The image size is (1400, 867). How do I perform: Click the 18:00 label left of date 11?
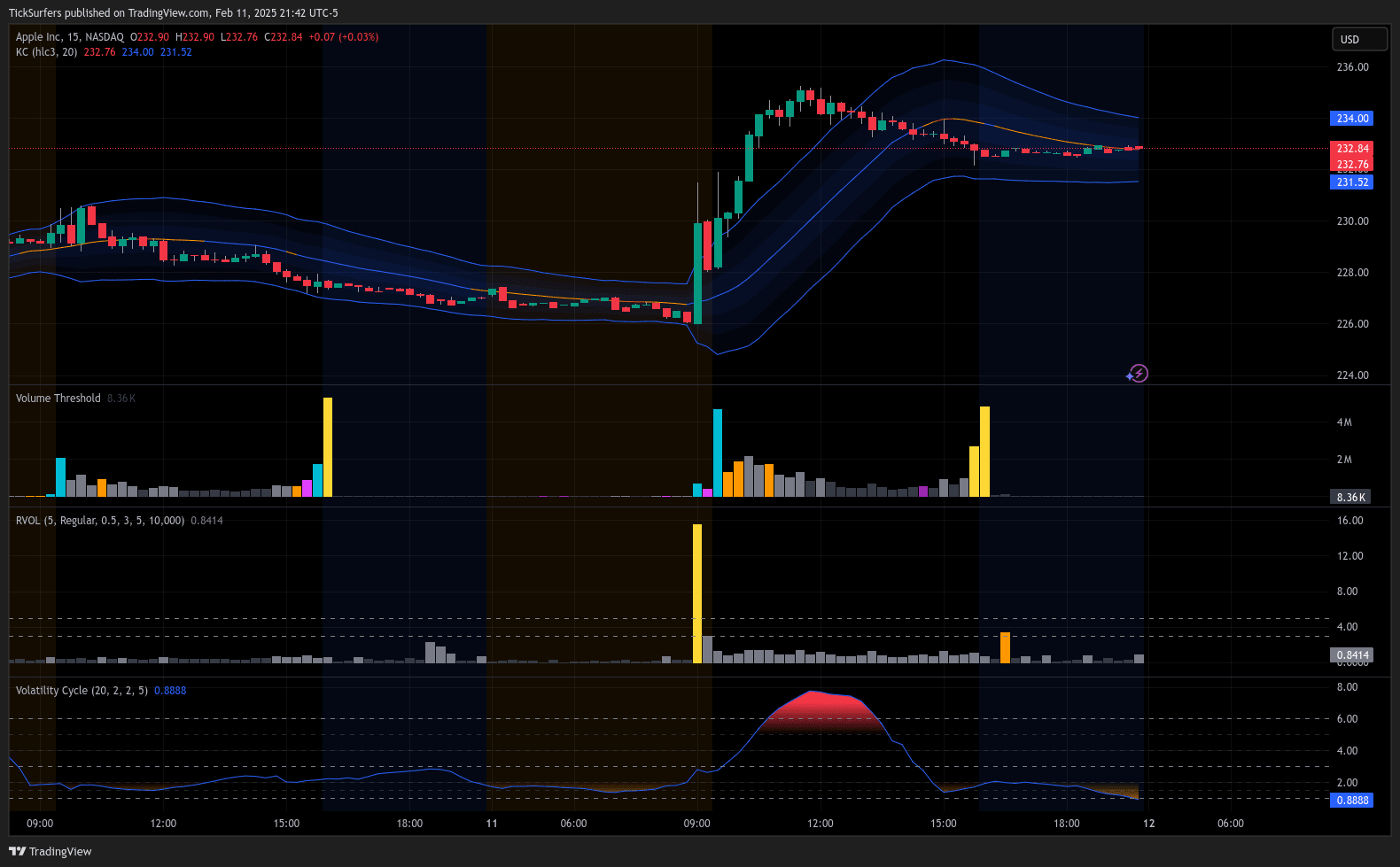click(x=409, y=824)
